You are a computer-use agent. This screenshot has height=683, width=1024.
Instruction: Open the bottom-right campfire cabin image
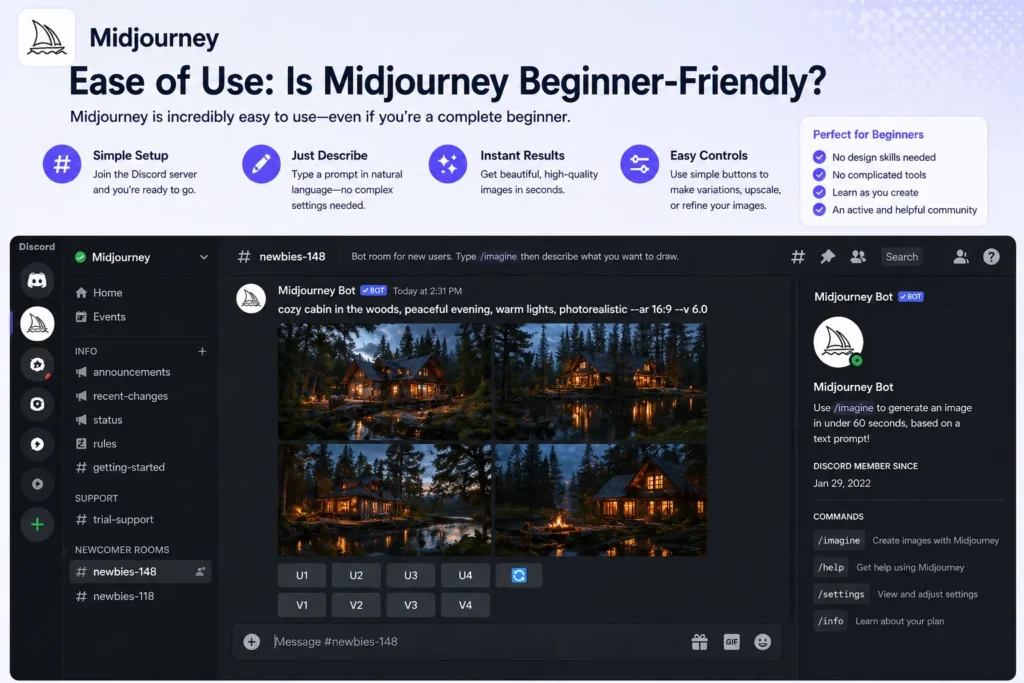(601, 500)
